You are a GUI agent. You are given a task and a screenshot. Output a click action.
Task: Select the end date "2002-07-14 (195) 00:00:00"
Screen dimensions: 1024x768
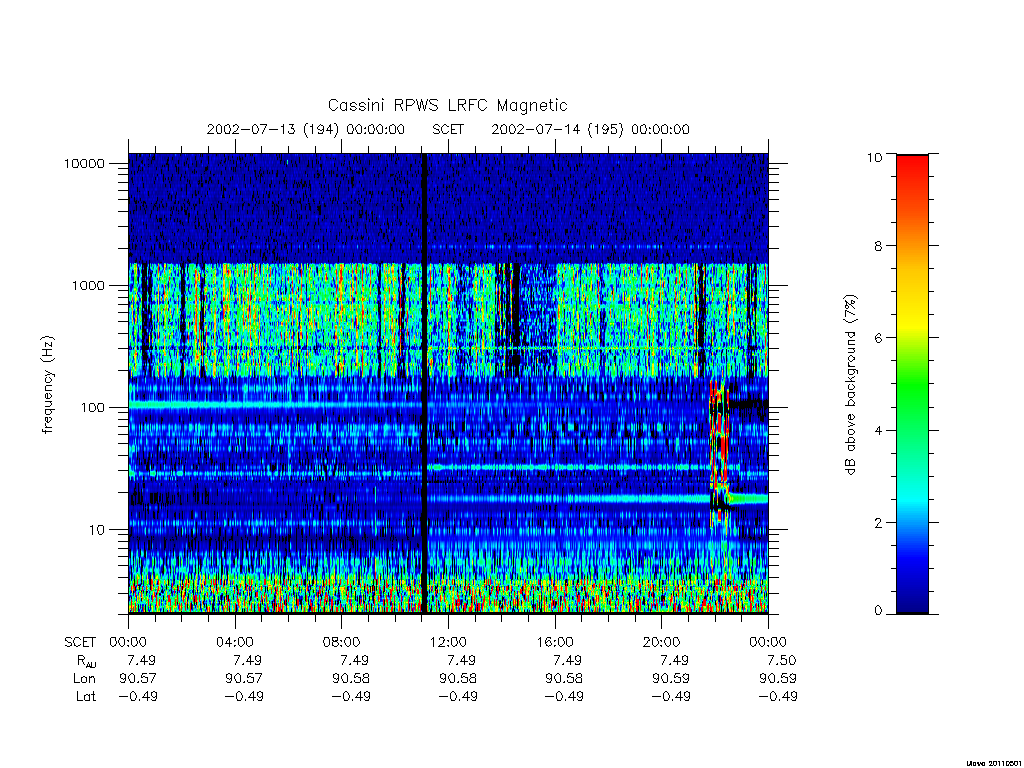[x=590, y=129]
